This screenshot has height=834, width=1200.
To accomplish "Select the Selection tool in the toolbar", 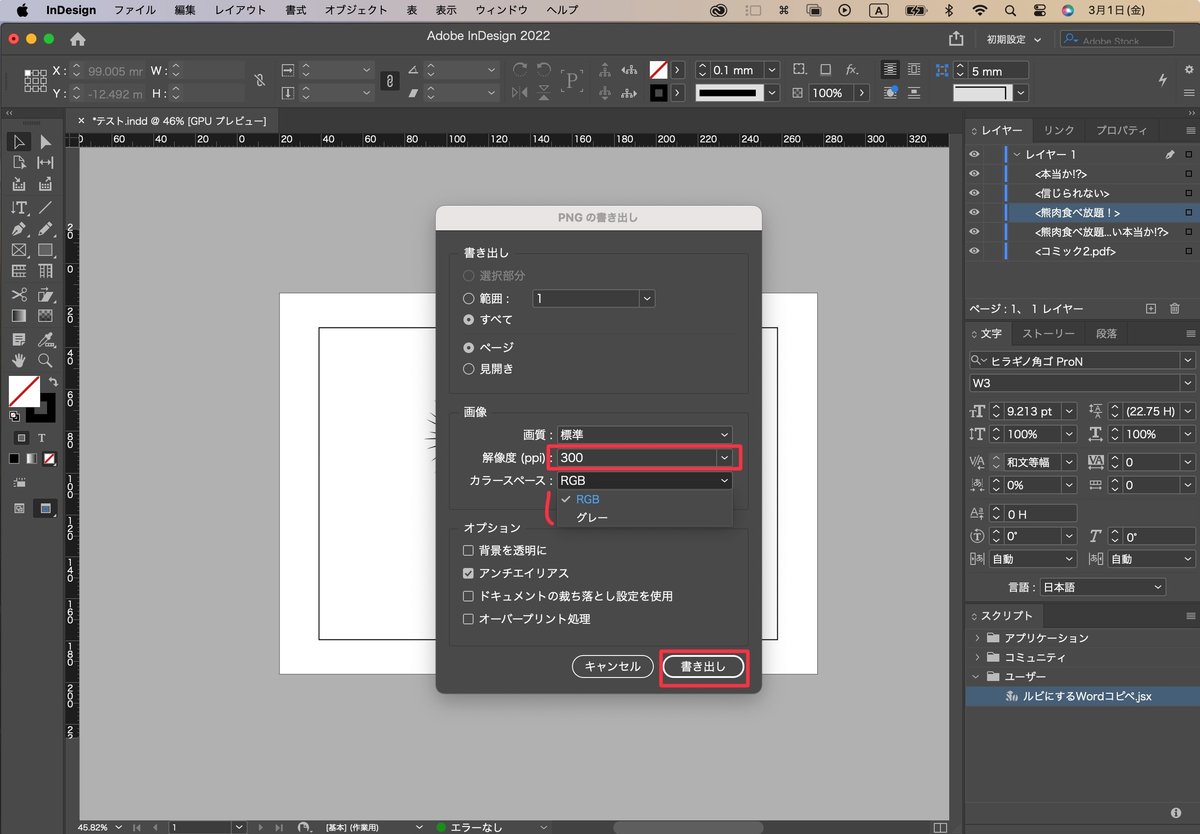I will tap(18, 142).
